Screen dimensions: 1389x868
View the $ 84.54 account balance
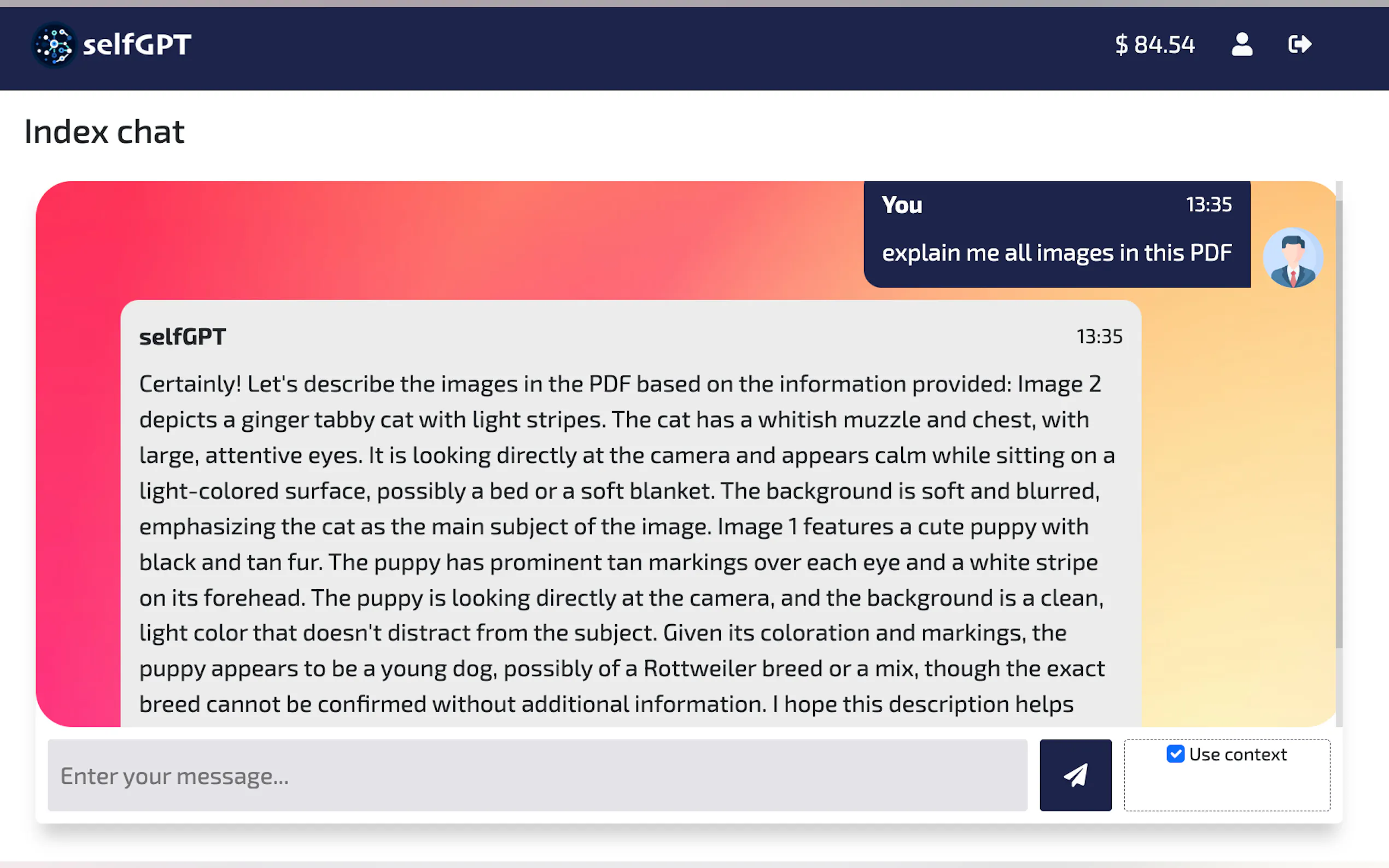click(x=1154, y=44)
